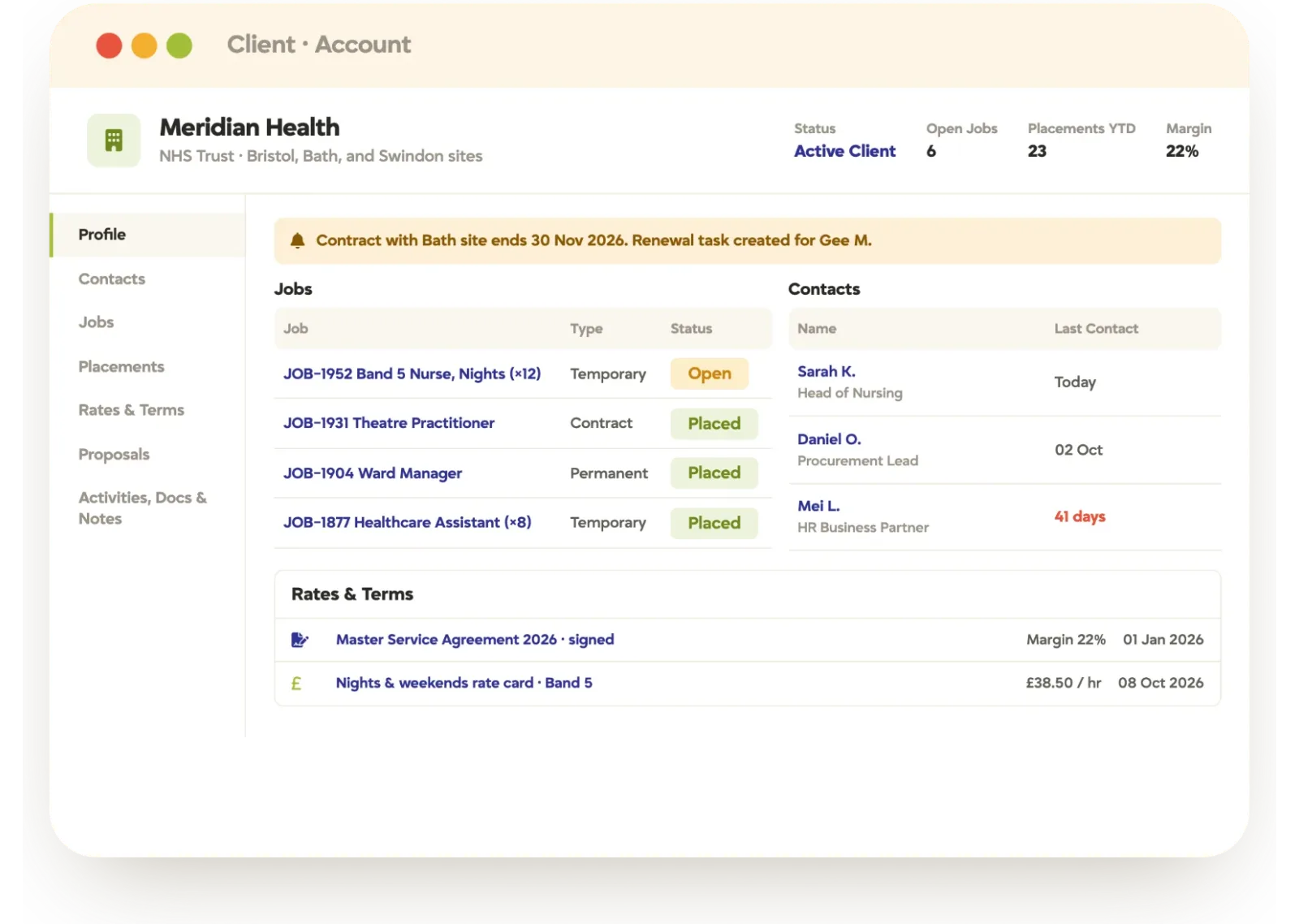The width and height of the screenshot is (1299, 924).
Task: Click the contract renewal alert banner
Action: (748, 240)
